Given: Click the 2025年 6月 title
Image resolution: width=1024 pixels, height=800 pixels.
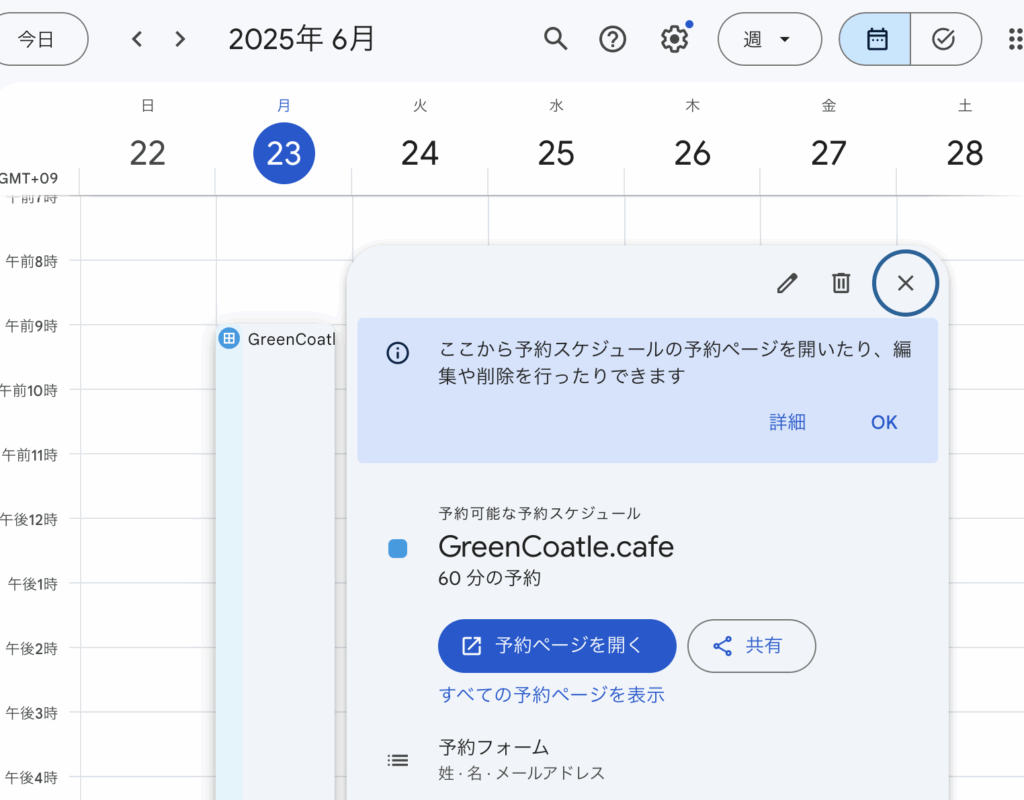Looking at the screenshot, I should tap(301, 39).
